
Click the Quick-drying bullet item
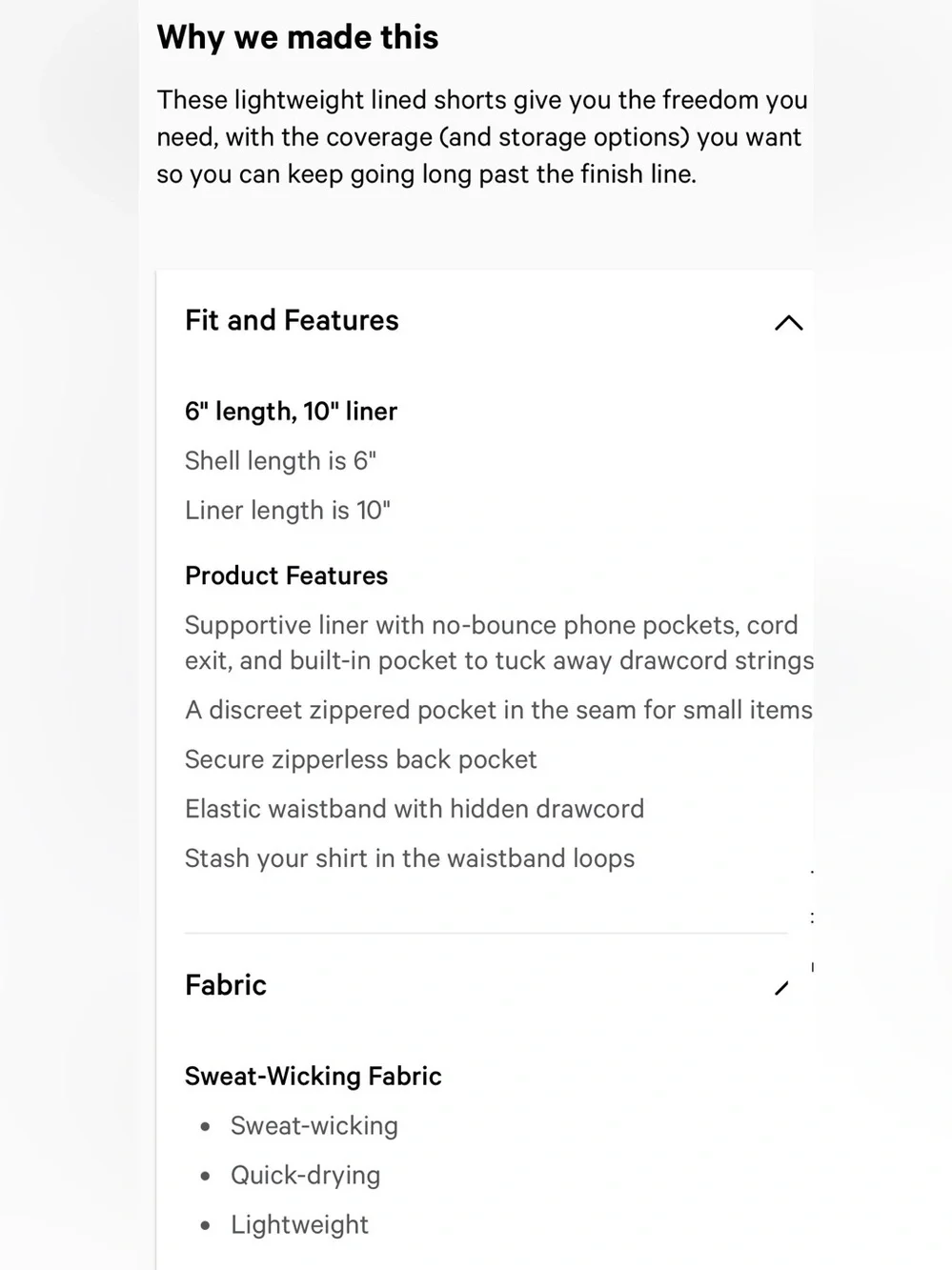click(305, 1176)
